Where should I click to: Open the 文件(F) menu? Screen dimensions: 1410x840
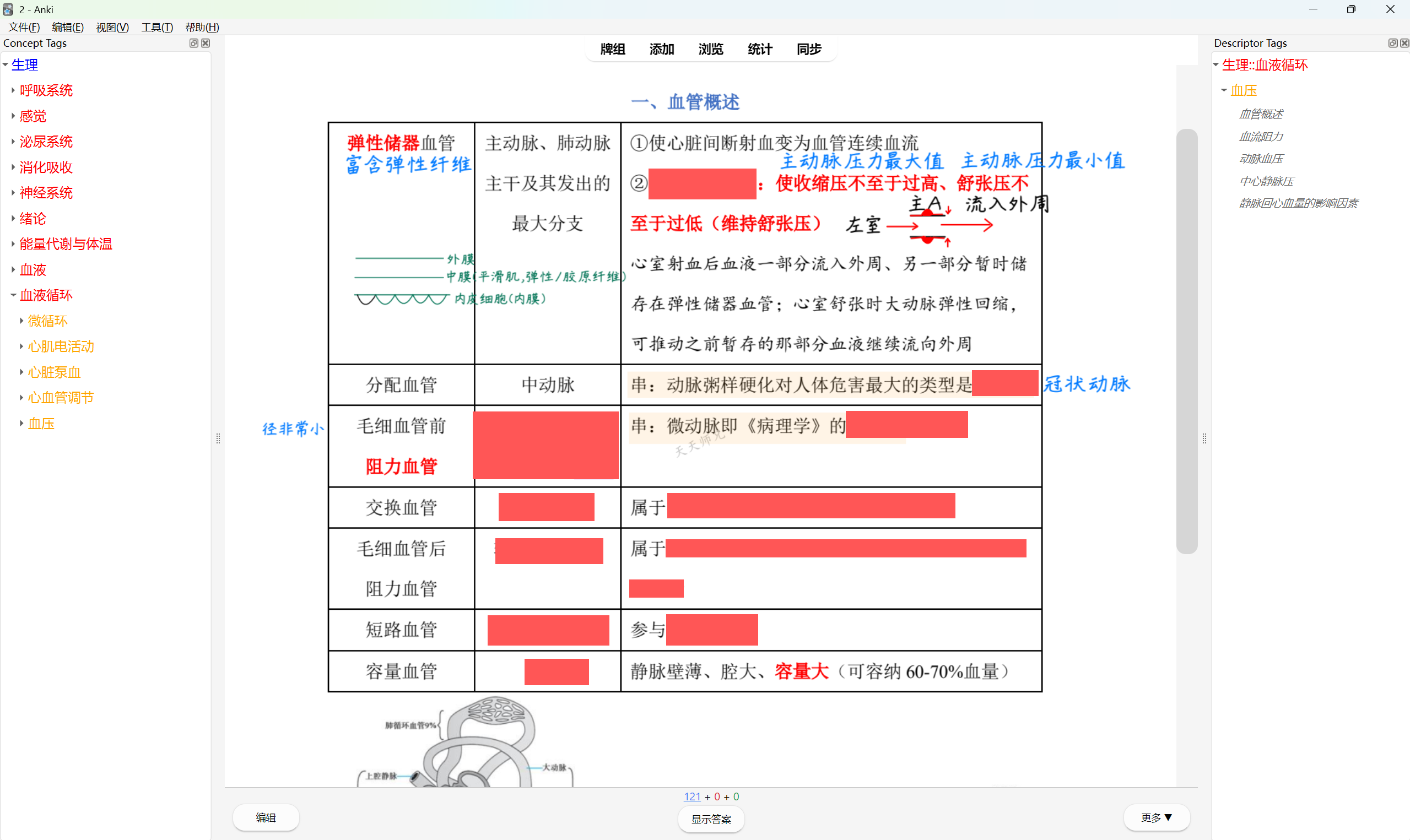24,27
